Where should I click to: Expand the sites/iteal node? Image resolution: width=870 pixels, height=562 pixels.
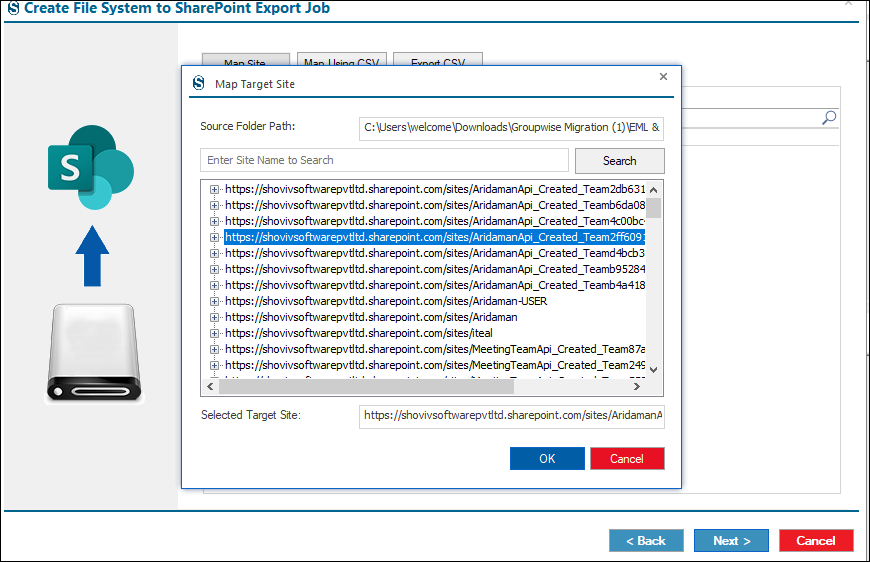[214, 333]
